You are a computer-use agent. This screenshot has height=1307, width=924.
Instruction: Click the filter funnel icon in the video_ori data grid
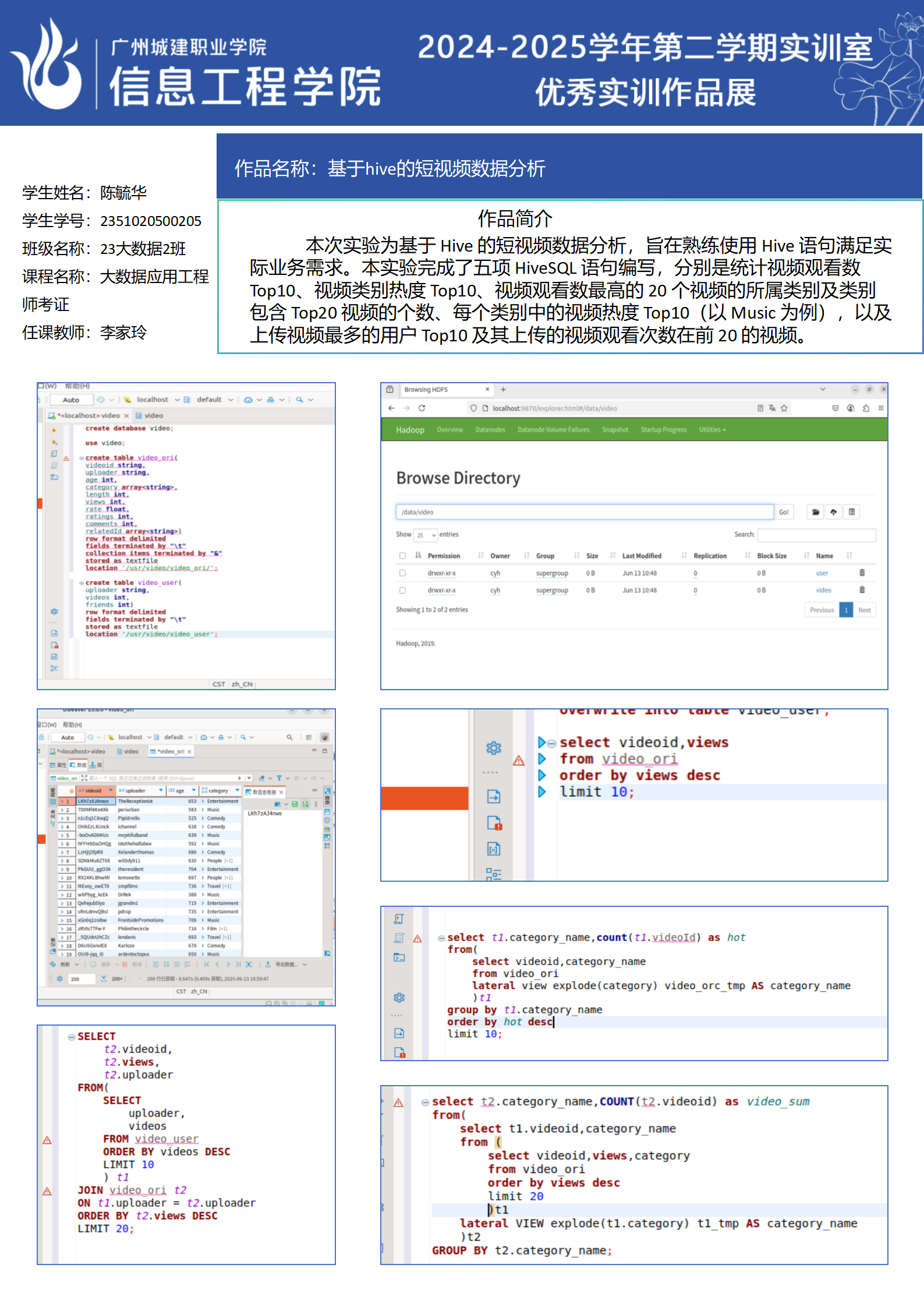point(279,778)
